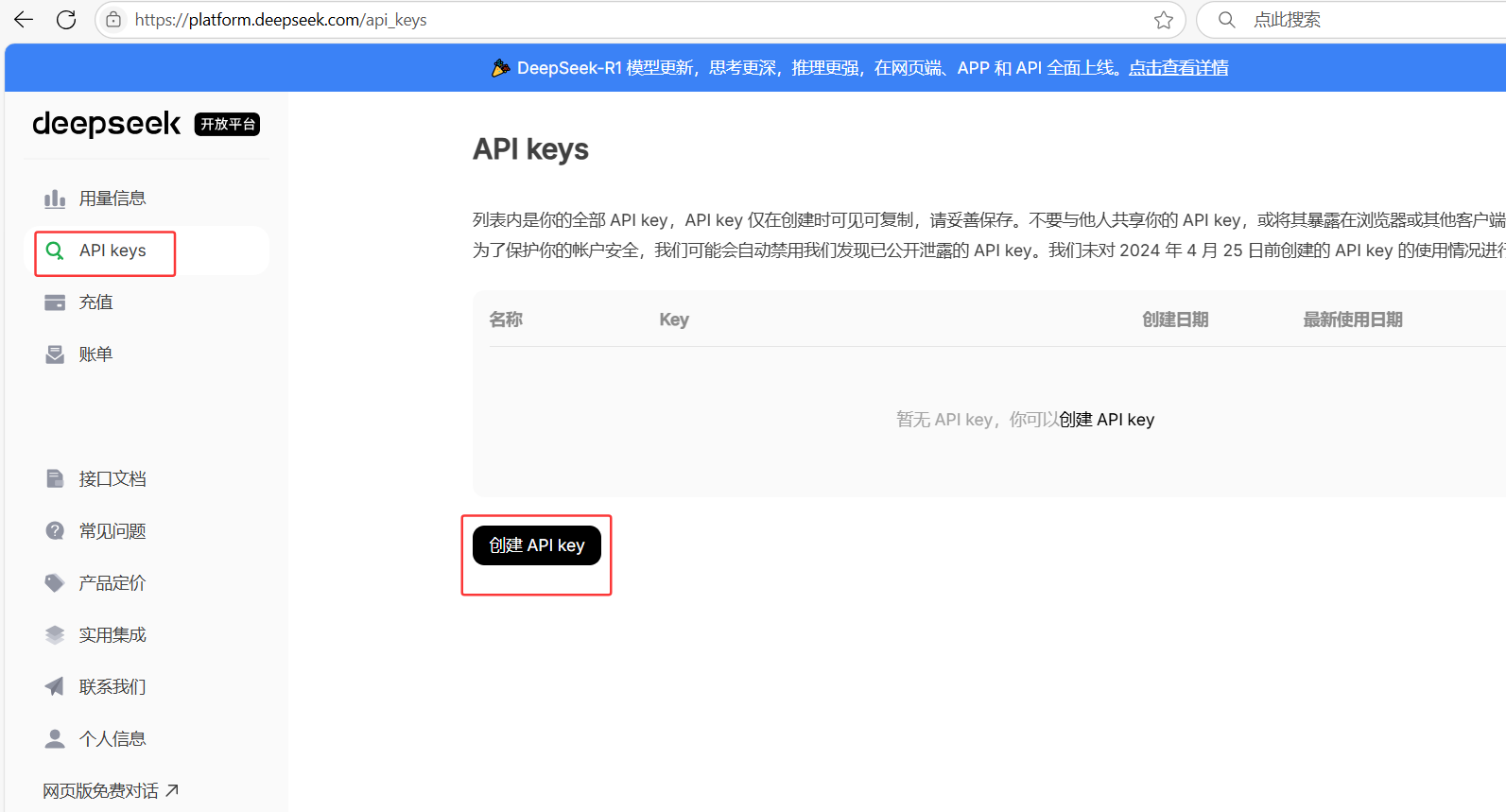
Task: Click the API docs document icon
Action: [x=55, y=479]
